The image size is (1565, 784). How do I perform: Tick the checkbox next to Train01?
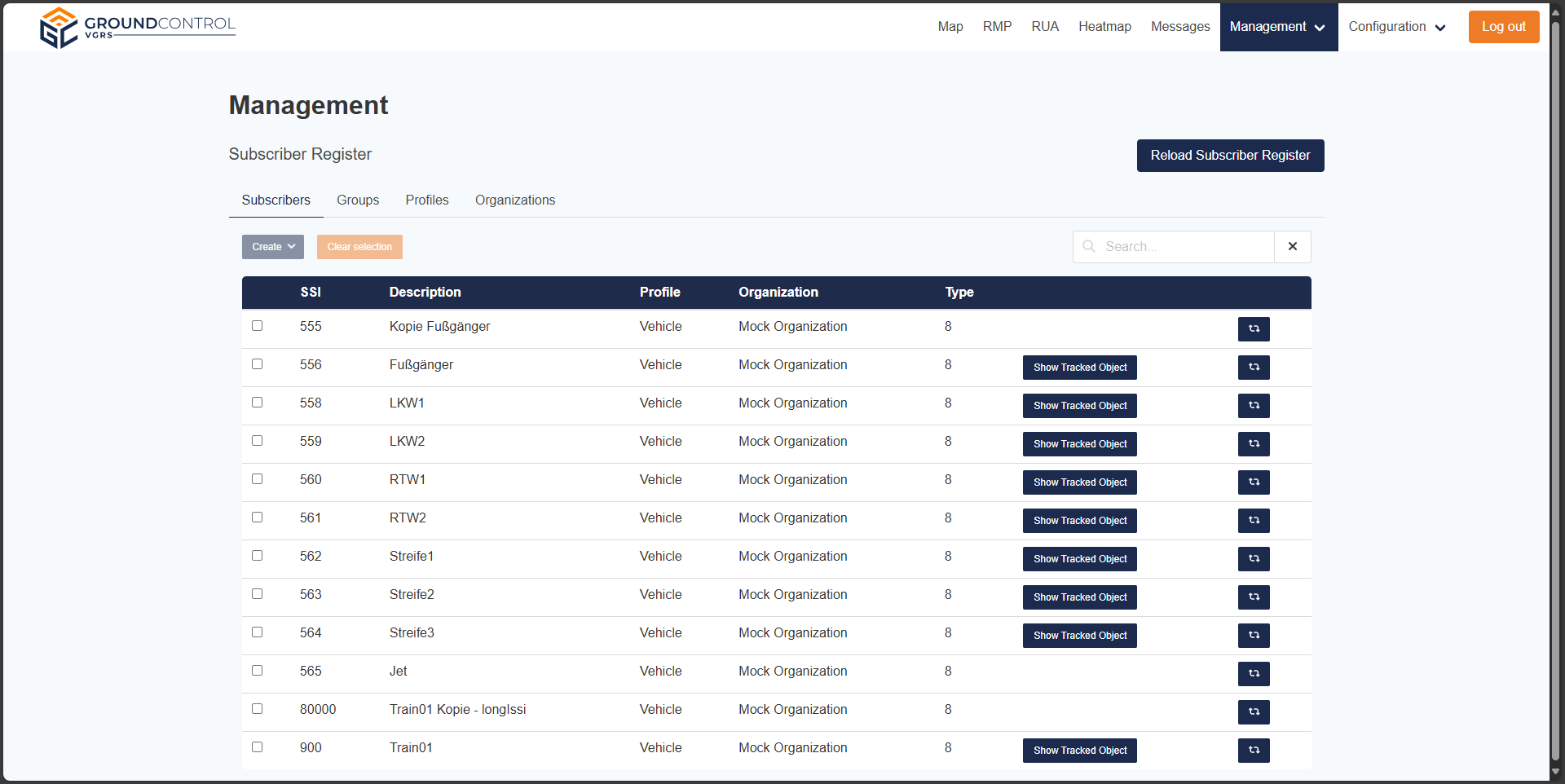pos(258,747)
